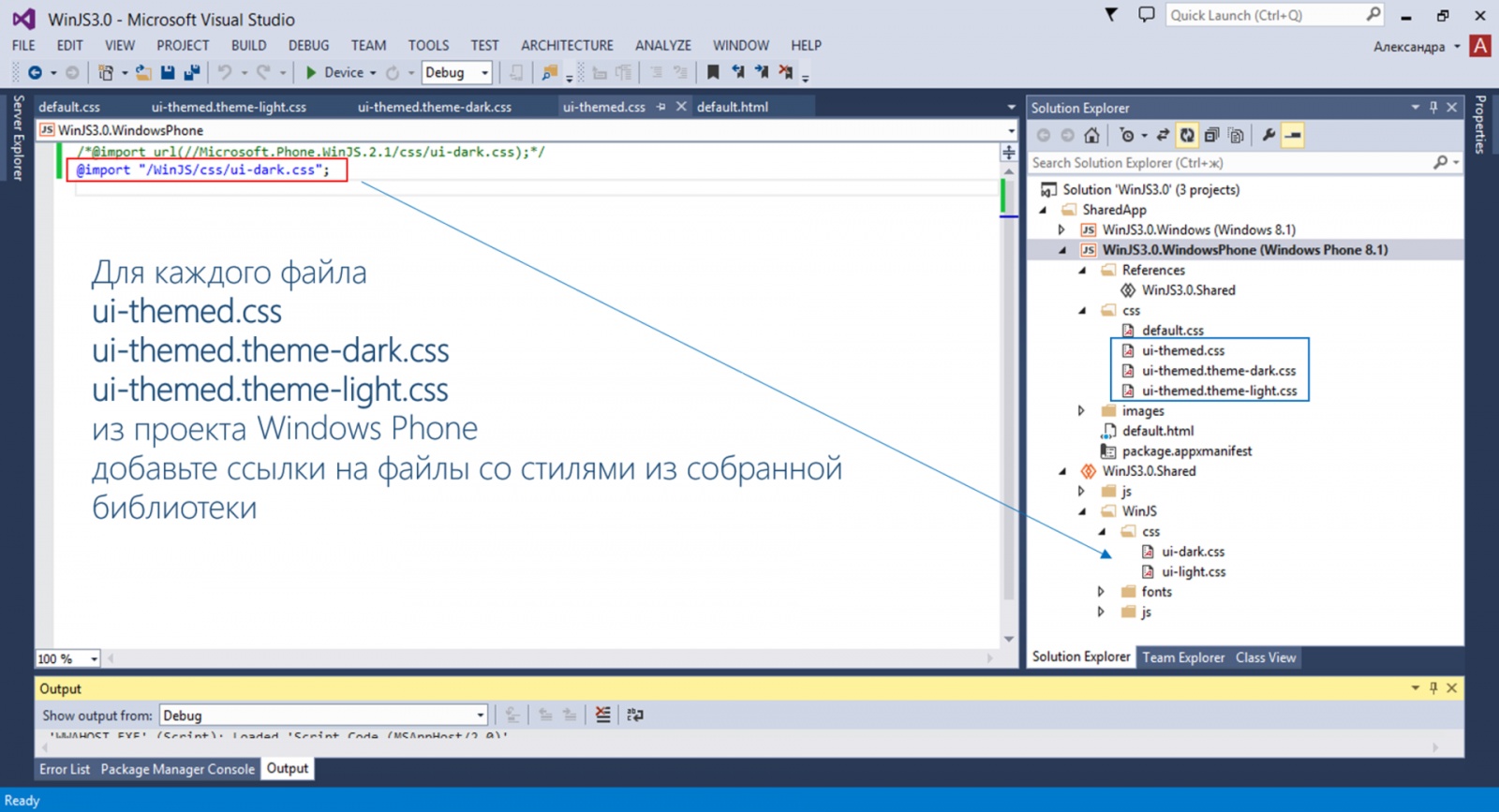This screenshot has width=1499, height=812.
Task: Select package.appxmanifest in Solution Explorer
Action: (1186, 451)
